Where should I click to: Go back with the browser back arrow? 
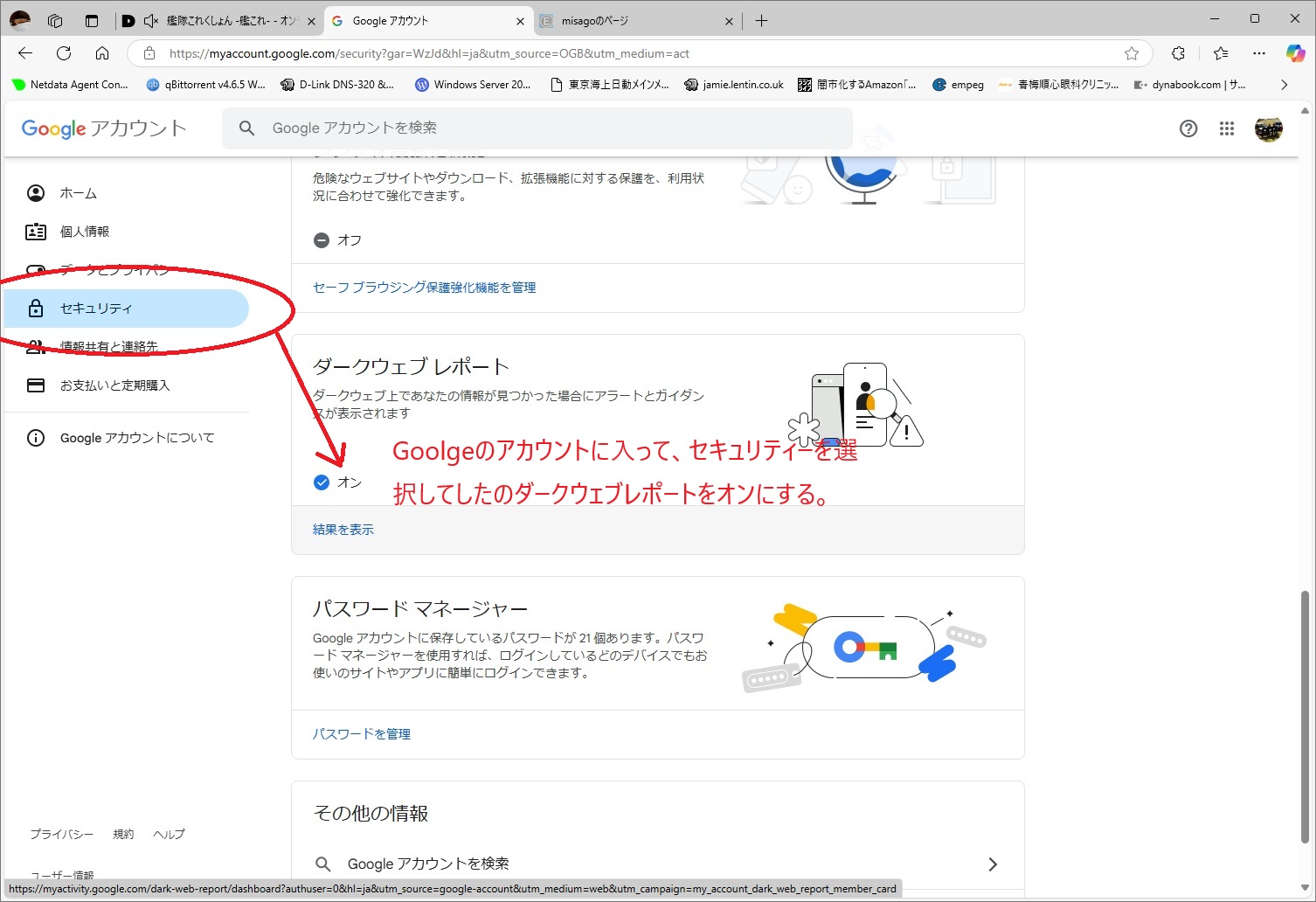25,53
